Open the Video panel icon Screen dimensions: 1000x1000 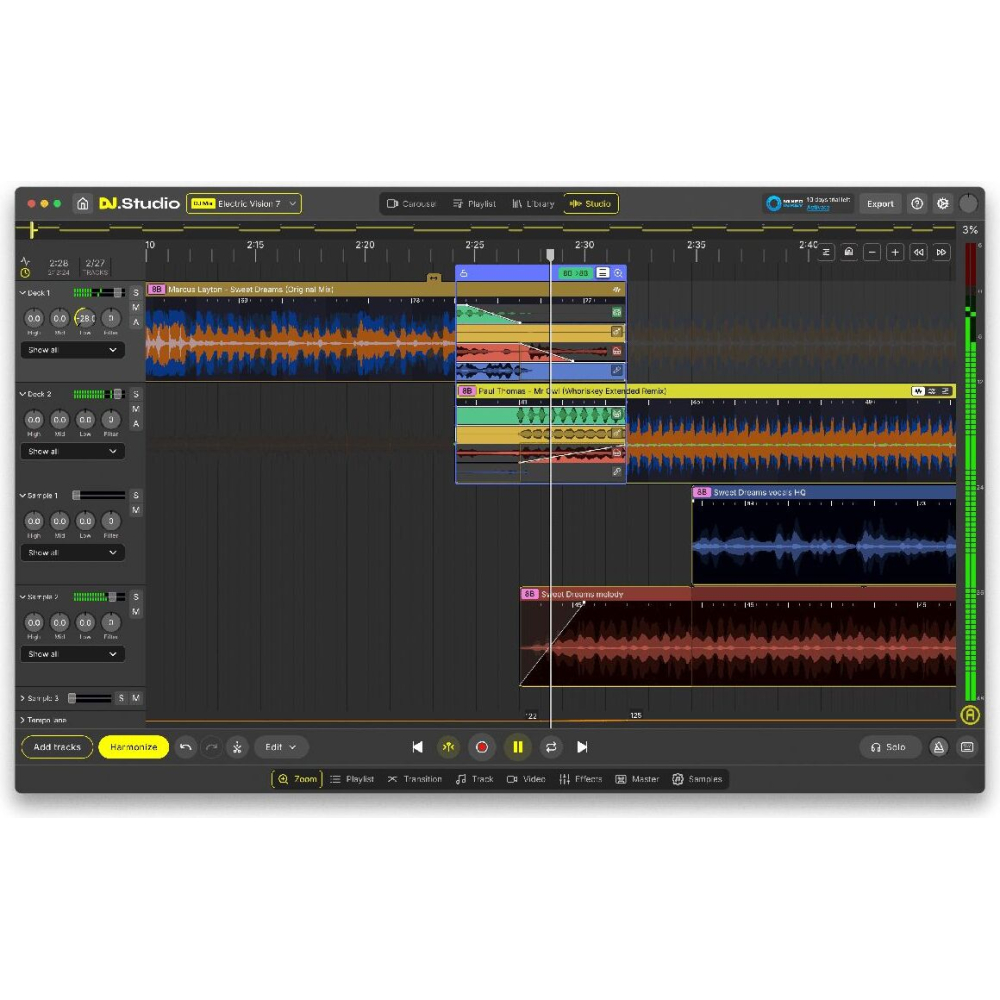(x=528, y=779)
